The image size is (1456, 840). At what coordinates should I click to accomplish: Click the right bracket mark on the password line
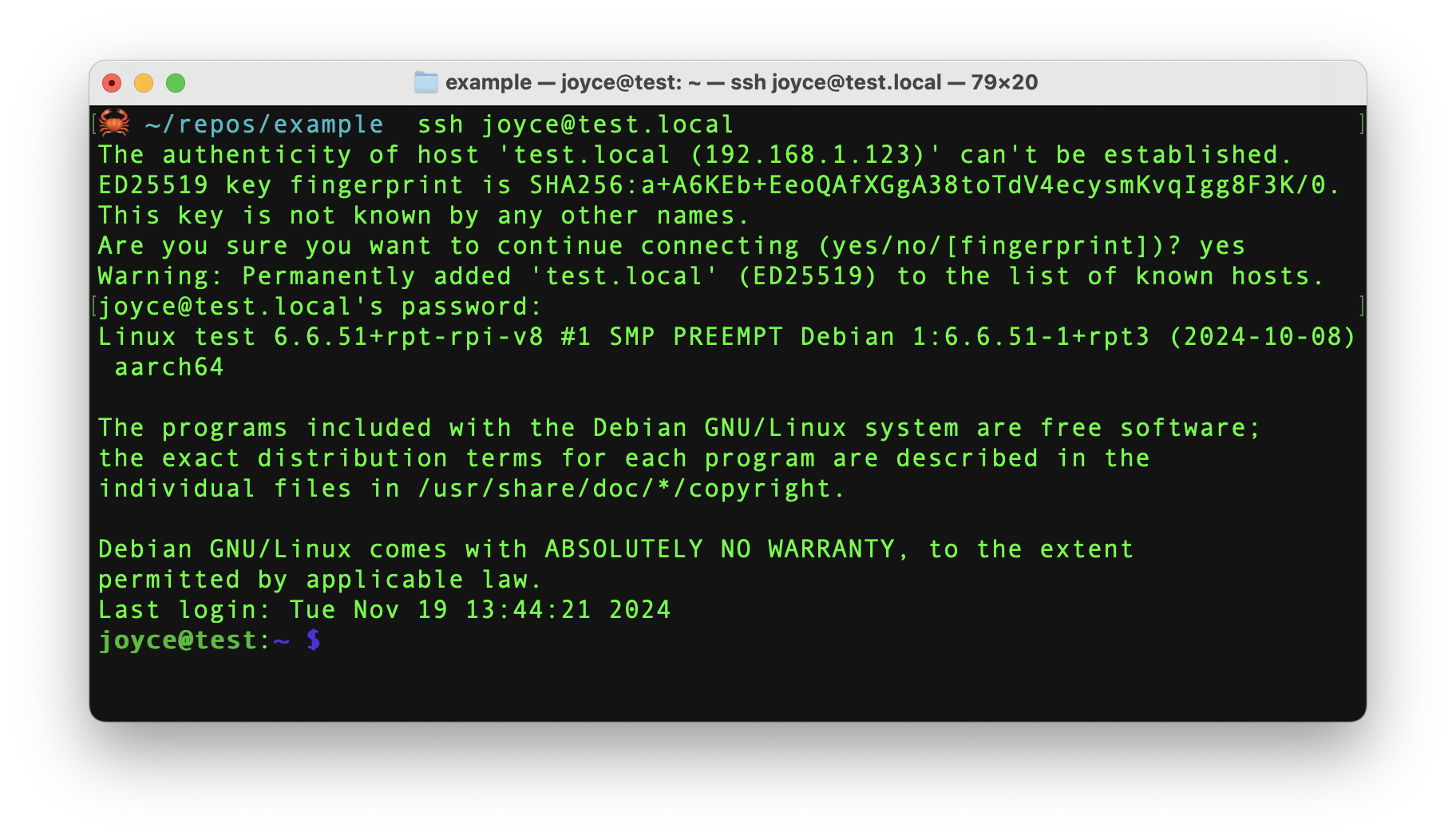1361,306
